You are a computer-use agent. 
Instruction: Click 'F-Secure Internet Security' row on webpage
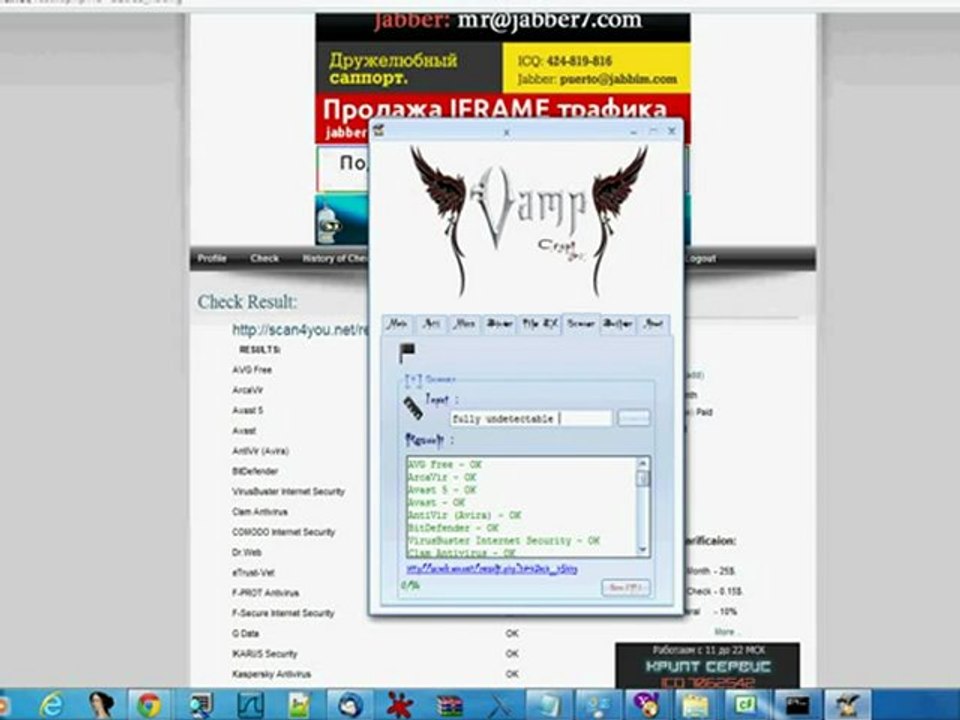click(283, 613)
